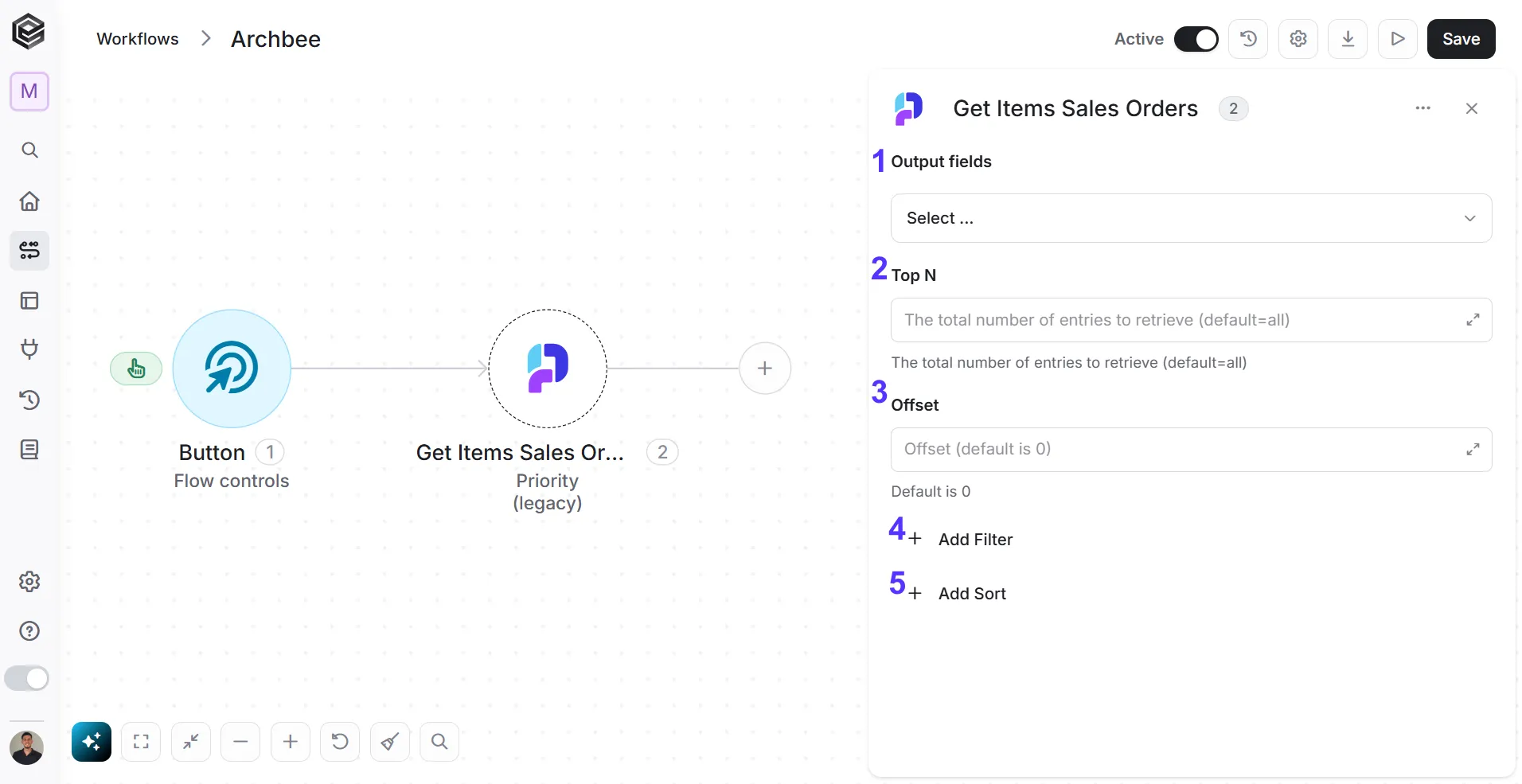Click the version history icon in top bar

(1248, 39)
